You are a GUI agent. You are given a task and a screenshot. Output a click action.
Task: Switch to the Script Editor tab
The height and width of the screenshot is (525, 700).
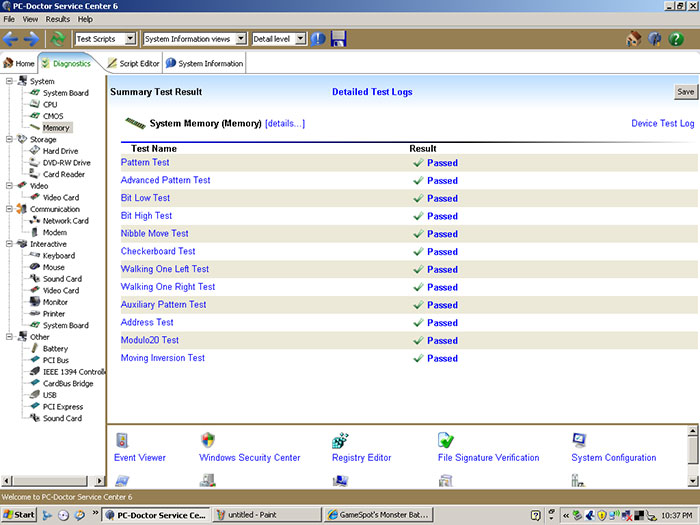pos(134,63)
